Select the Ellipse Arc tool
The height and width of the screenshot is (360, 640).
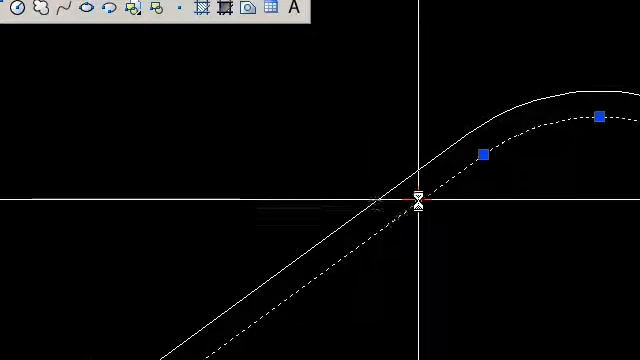pyautogui.click(x=109, y=7)
